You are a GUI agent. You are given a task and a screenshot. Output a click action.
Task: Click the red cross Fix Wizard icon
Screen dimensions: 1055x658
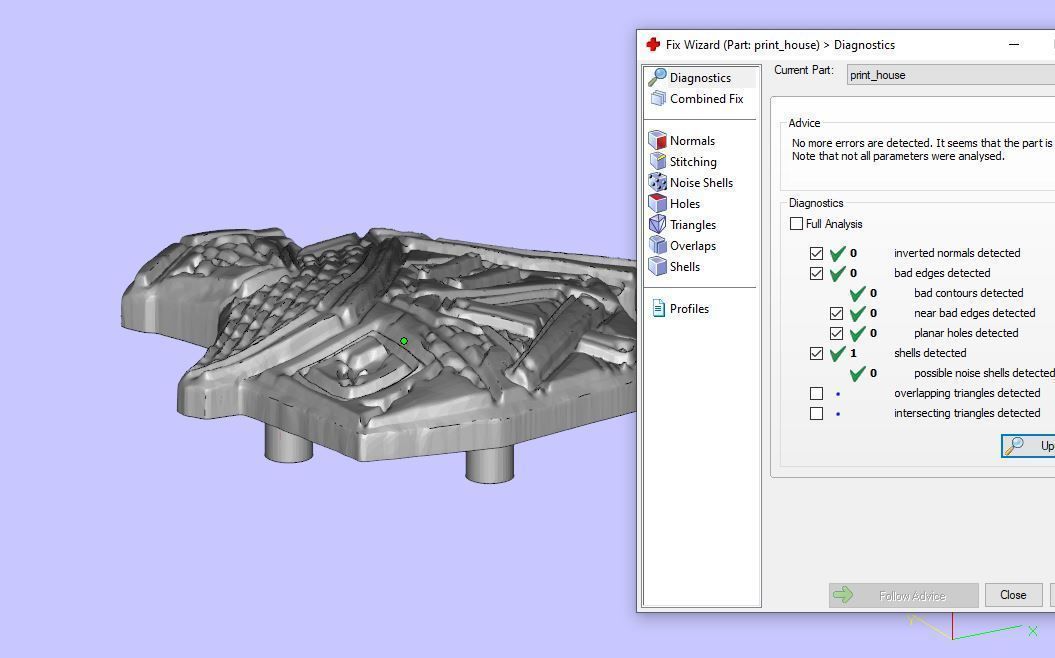pos(653,44)
